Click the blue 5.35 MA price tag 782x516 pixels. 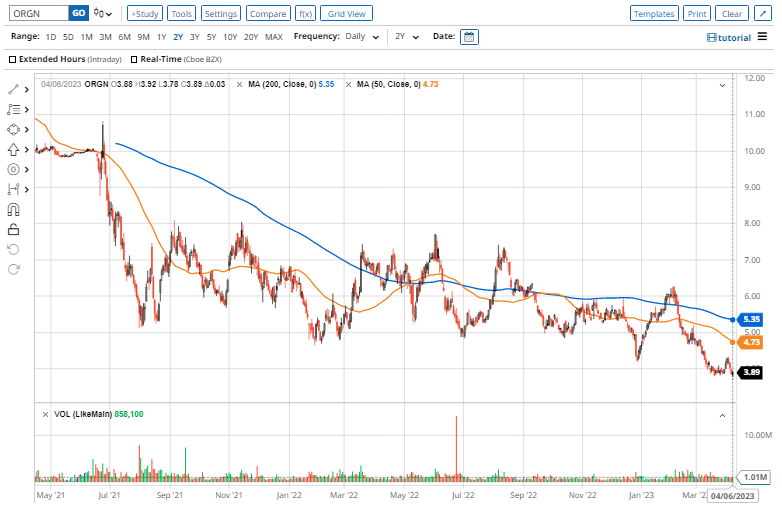pyautogui.click(x=751, y=320)
